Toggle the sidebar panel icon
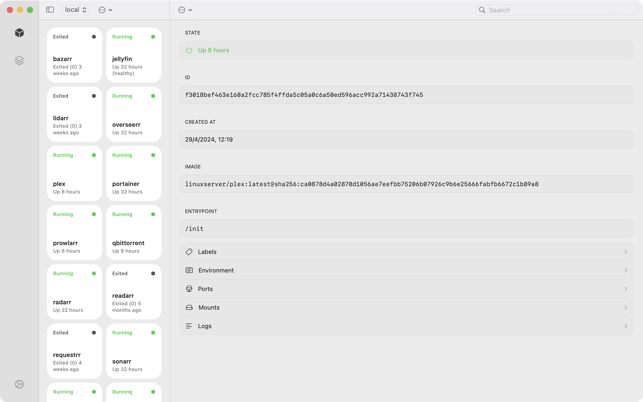Screen dimensions: 643x402 tap(50, 10)
